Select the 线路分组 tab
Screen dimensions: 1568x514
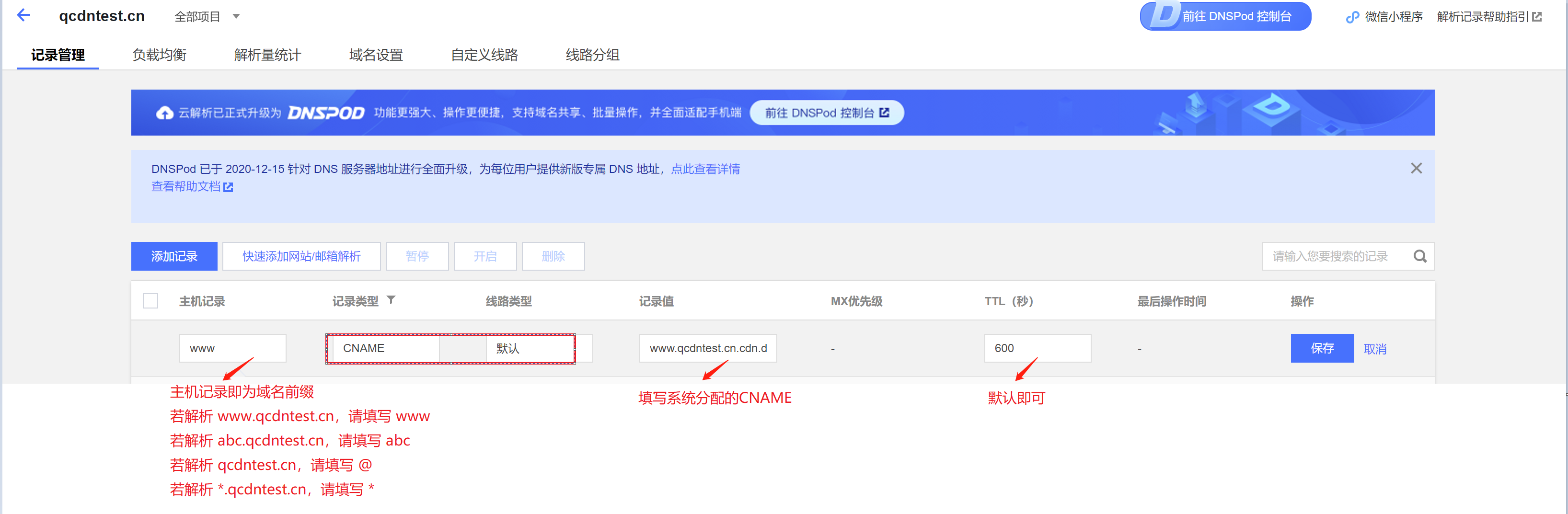click(x=592, y=55)
